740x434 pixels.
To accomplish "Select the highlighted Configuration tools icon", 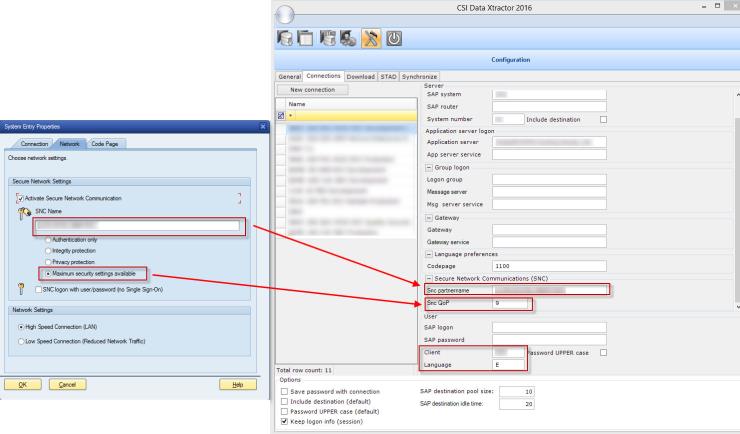I will coord(371,38).
